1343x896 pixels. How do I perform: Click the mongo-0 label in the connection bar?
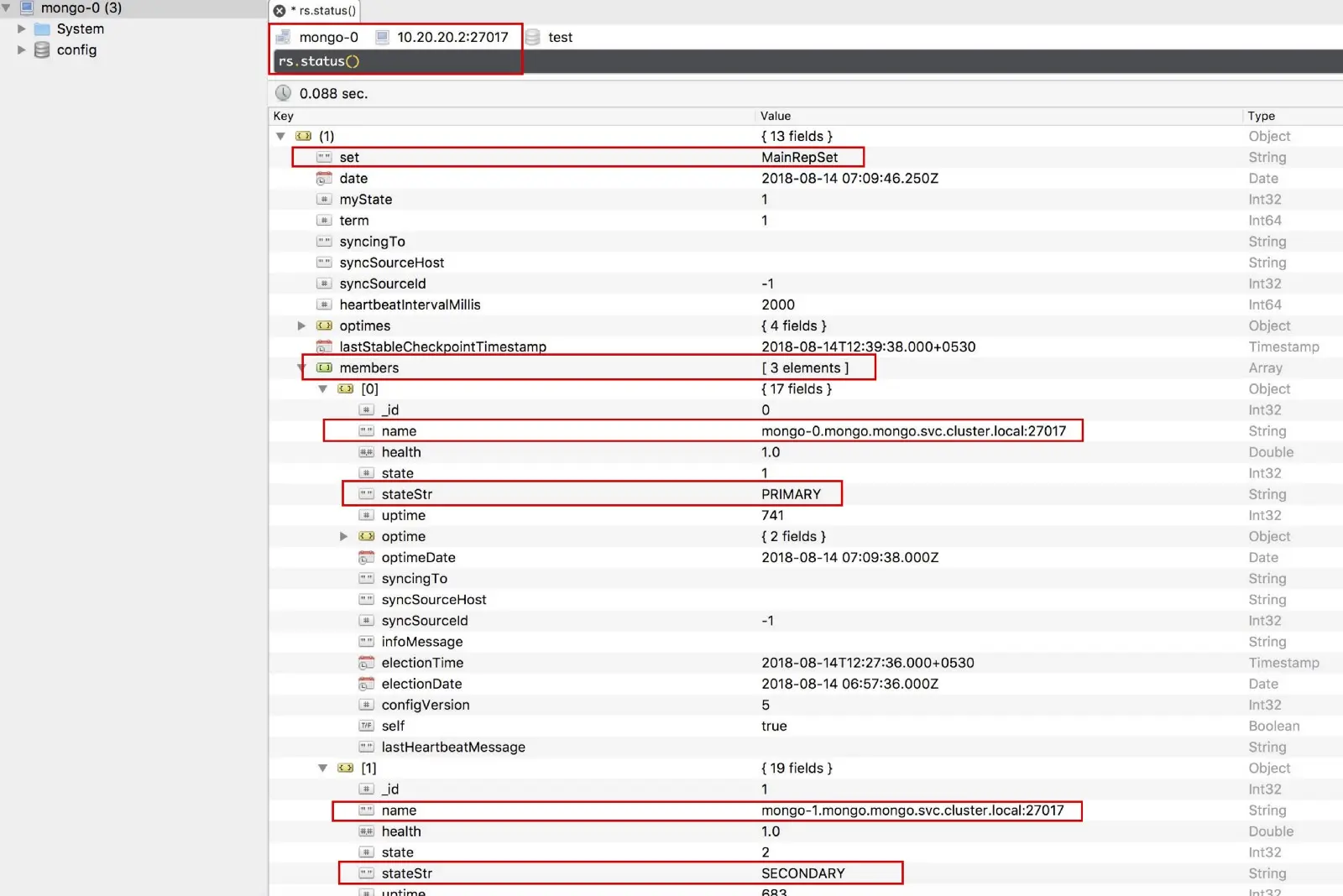point(328,37)
